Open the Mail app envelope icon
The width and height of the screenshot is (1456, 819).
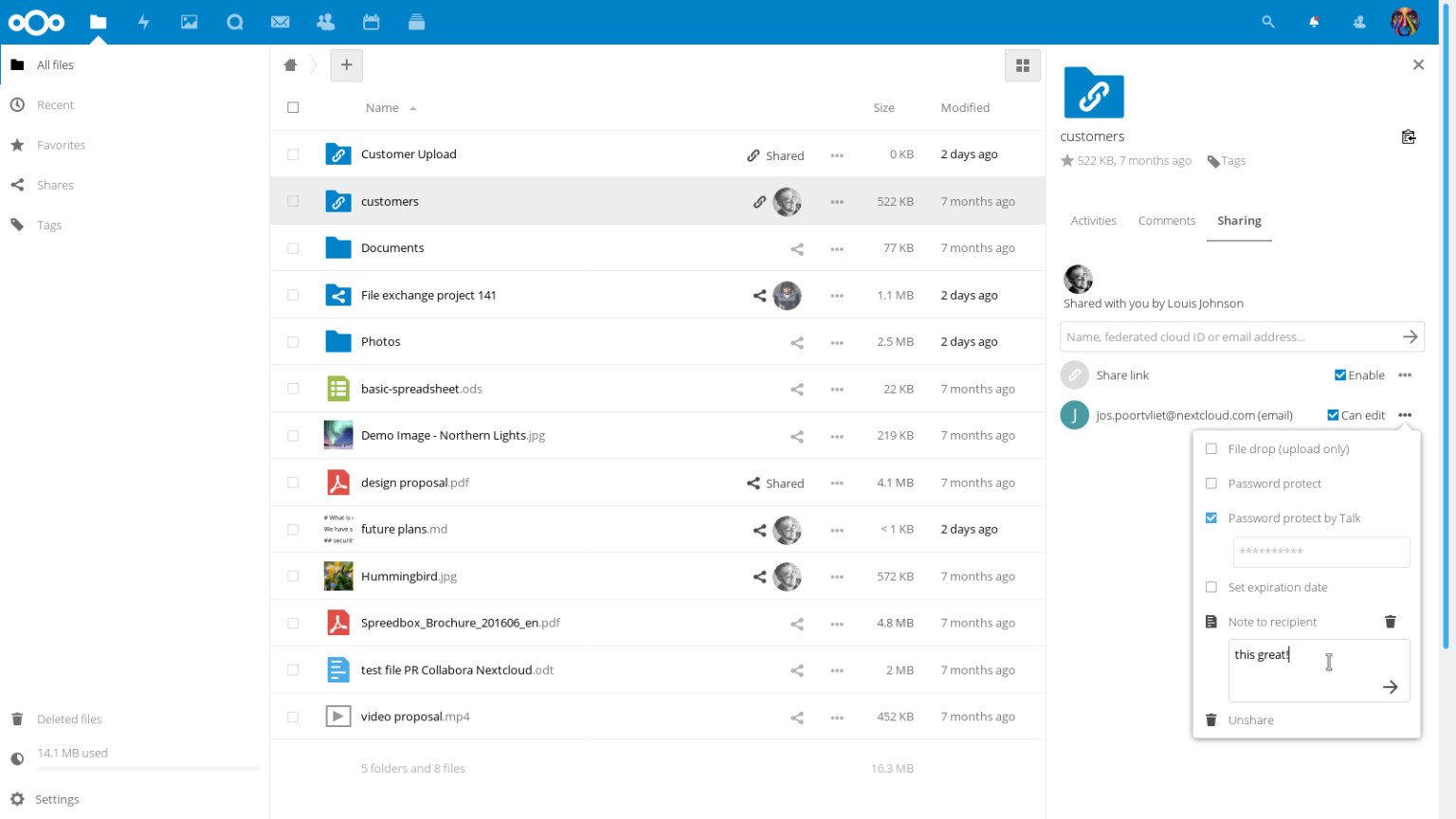point(281,22)
